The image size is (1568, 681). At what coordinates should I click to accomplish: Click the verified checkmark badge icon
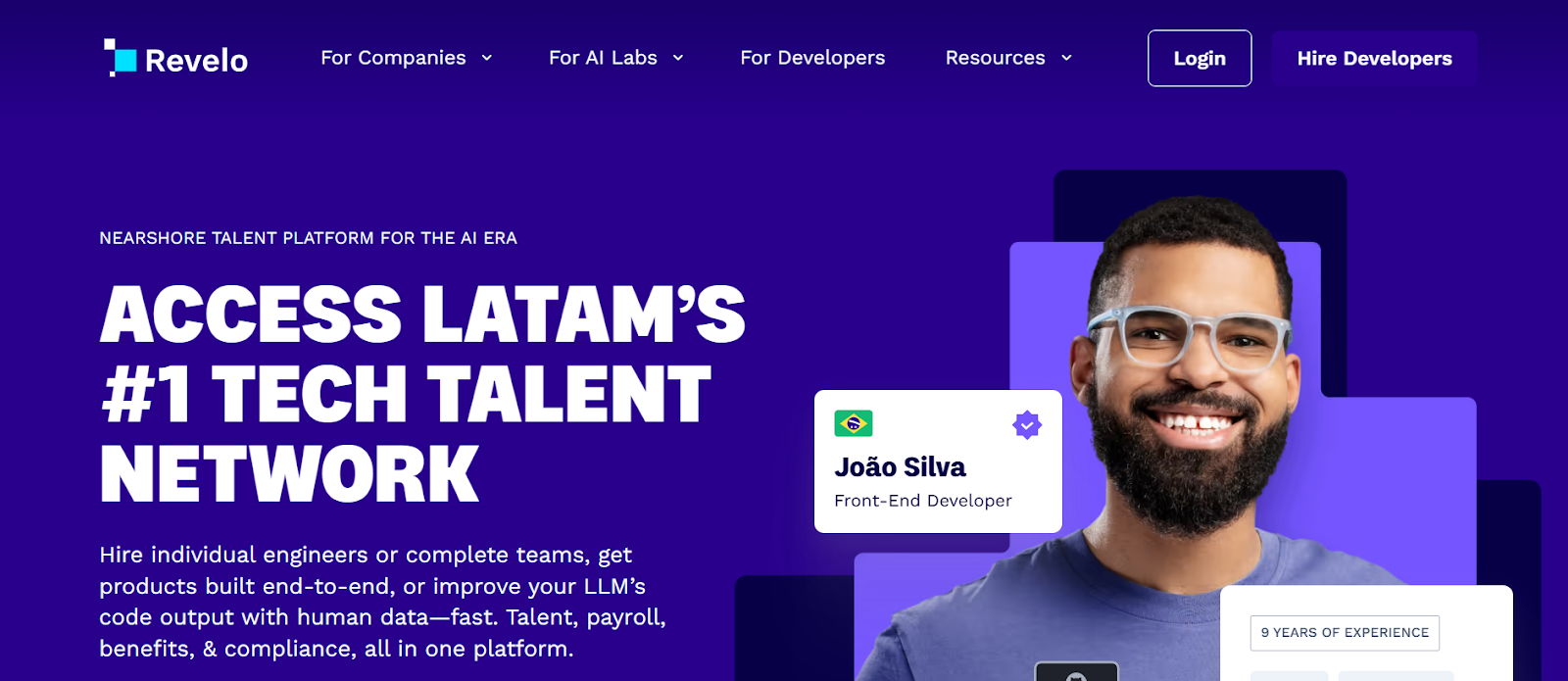click(1027, 424)
